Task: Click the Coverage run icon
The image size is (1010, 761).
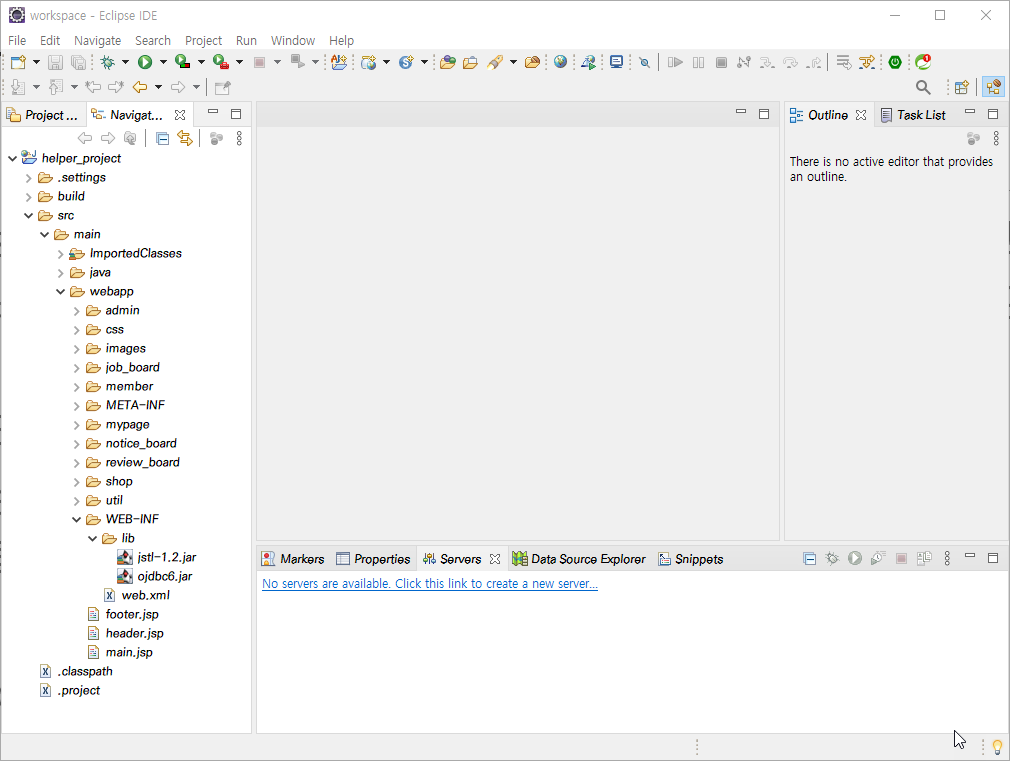Action: [x=183, y=63]
